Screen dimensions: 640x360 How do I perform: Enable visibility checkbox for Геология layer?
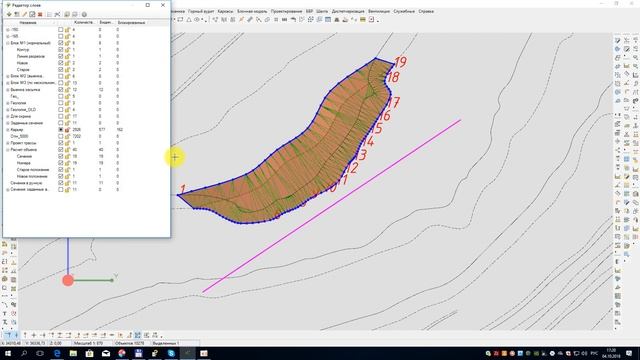61,103
